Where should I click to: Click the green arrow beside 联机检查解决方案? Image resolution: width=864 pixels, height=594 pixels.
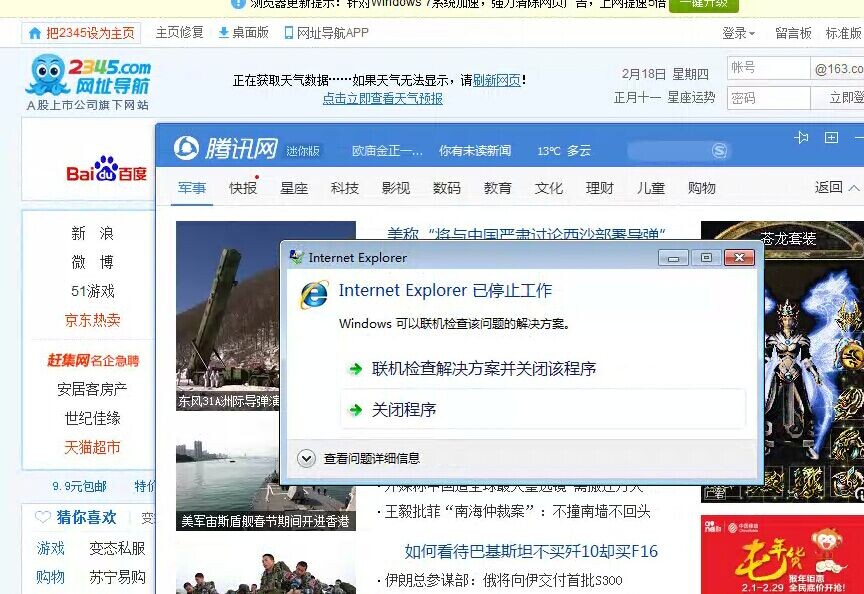(x=355, y=369)
